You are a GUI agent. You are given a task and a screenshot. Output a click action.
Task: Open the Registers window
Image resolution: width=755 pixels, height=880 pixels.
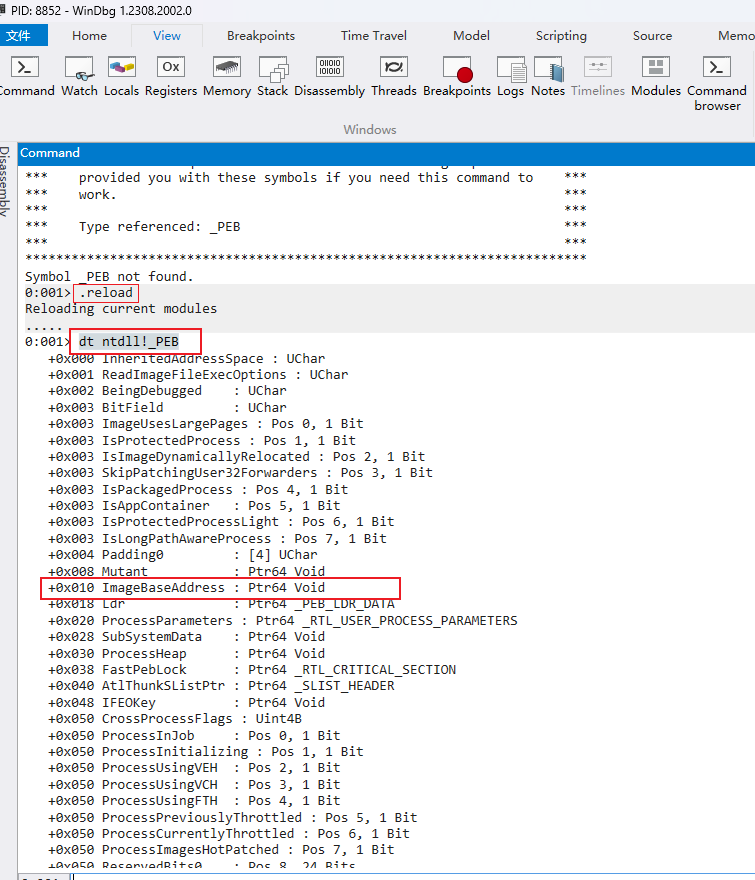(x=171, y=76)
